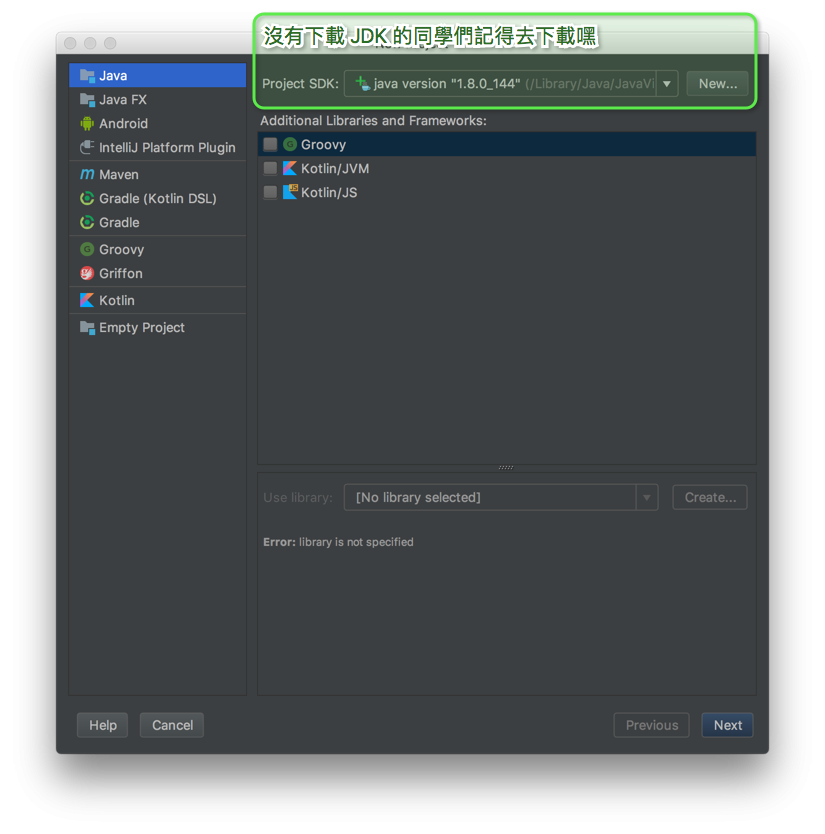Click the Groovy framework icon in libraries list

point(290,144)
